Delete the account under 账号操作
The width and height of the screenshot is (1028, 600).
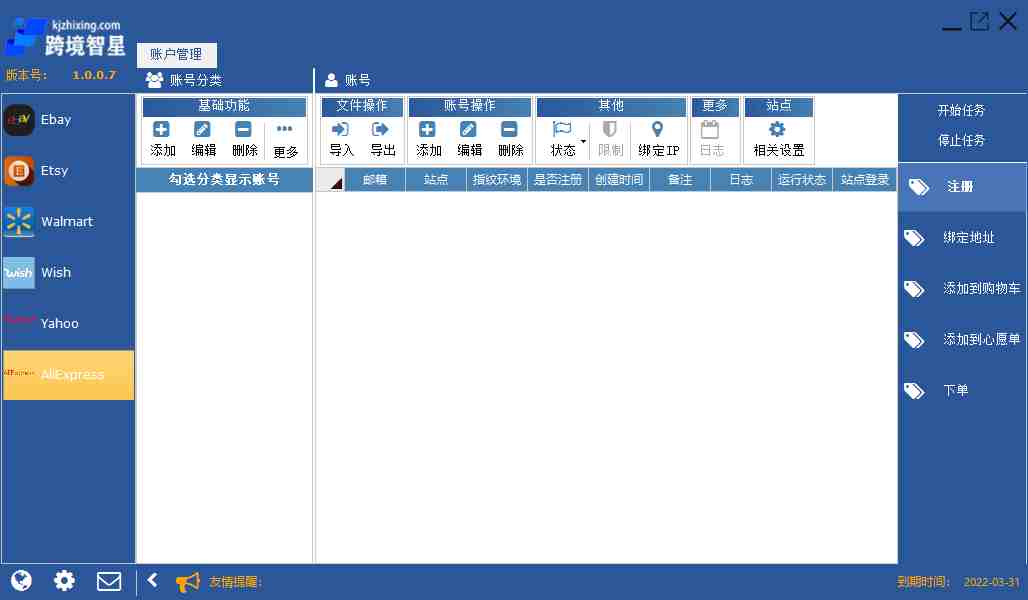(510, 139)
